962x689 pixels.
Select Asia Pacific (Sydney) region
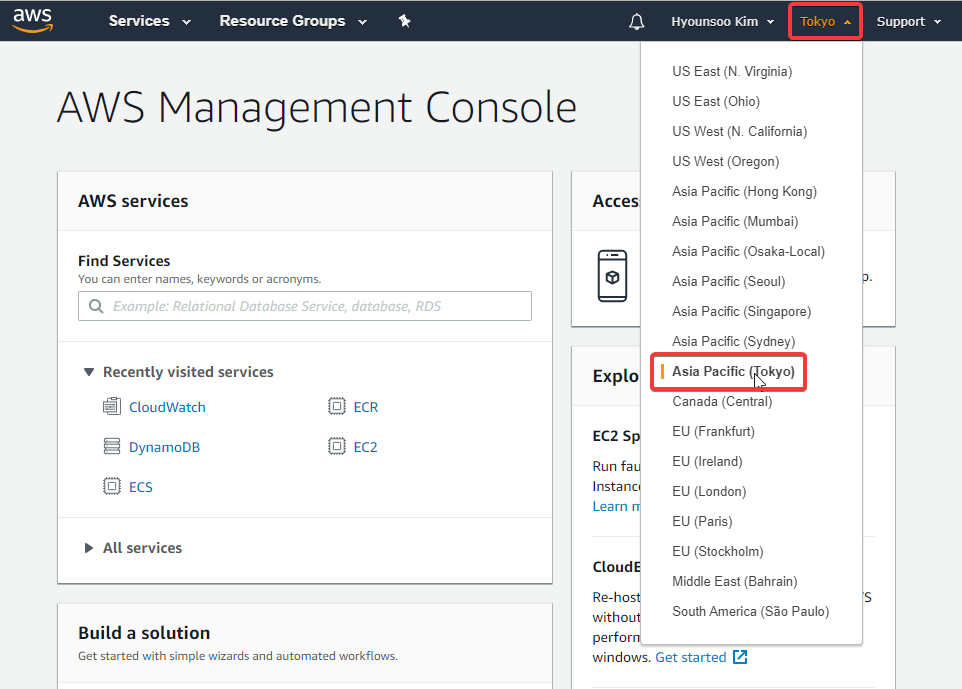coord(734,342)
